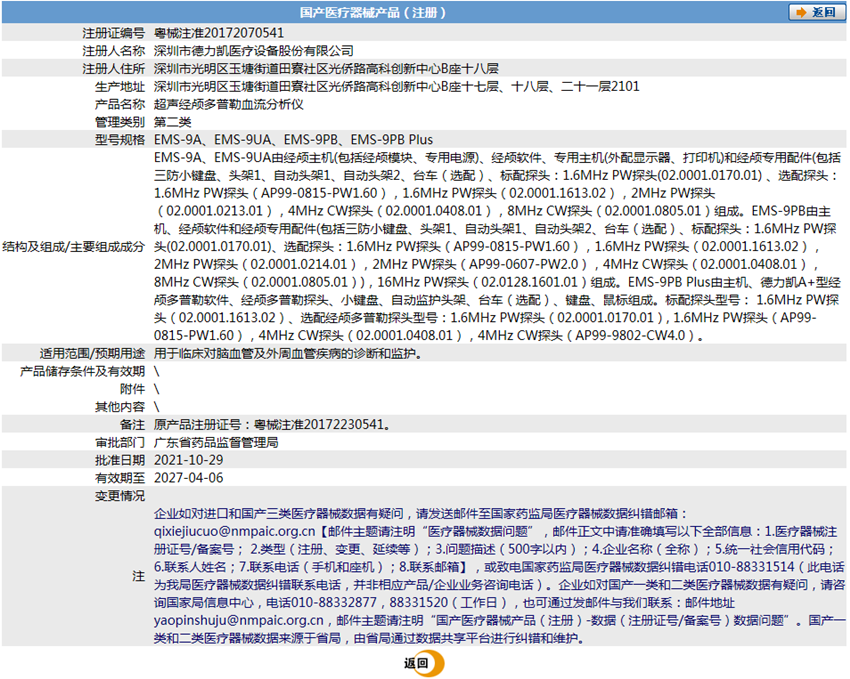The height and width of the screenshot is (679, 850).
Task: Click the 生产地址 address ending 二十一层2101
Action: coord(397,87)
